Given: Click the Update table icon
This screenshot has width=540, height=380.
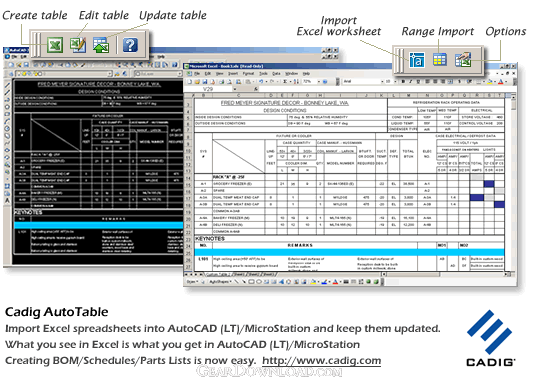Looking at the screenshot, I should click(x=101, y=45).
